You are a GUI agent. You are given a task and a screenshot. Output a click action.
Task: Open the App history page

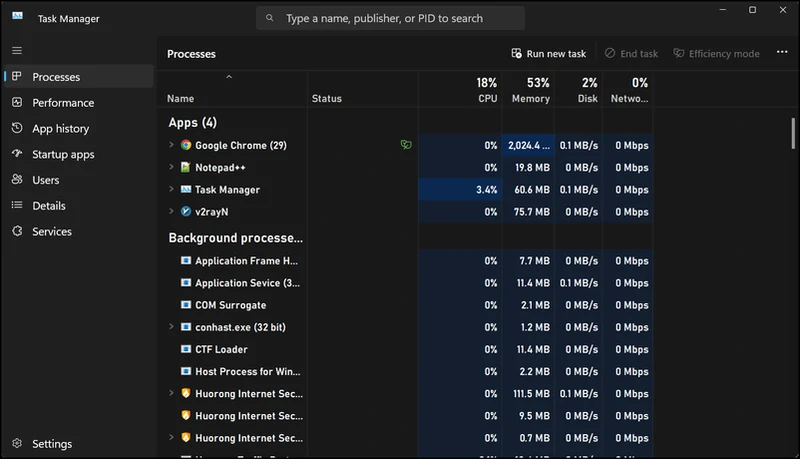click(60, 129)
